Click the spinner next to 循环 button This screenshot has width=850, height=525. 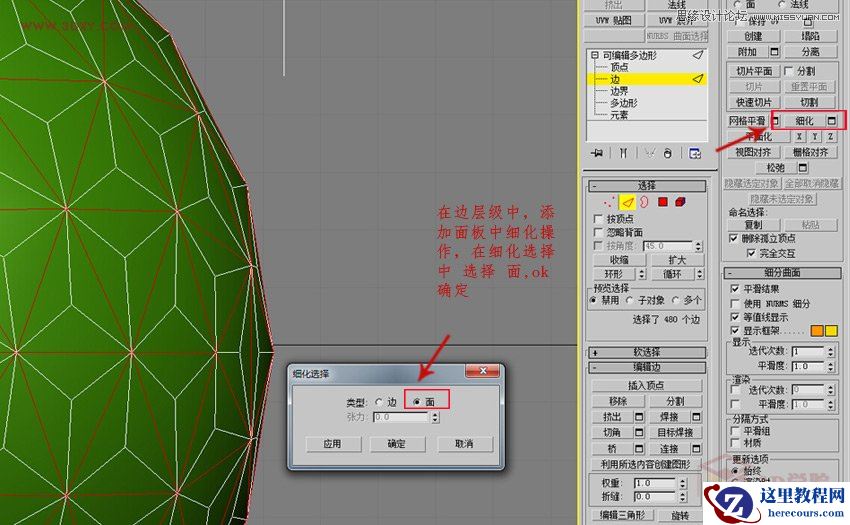click(x=700, y=274)
